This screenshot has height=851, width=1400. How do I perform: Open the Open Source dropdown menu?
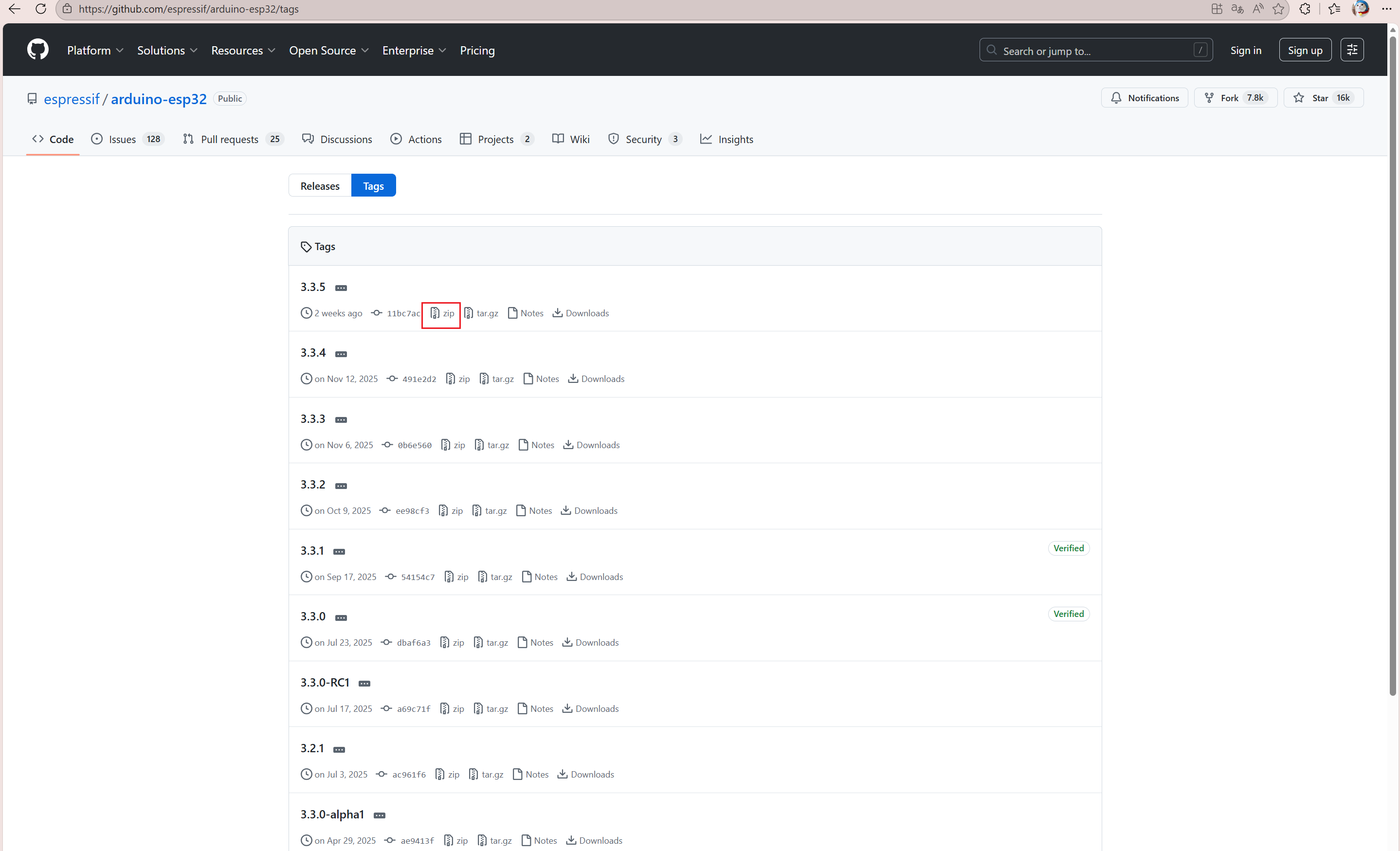coord(328,51)
